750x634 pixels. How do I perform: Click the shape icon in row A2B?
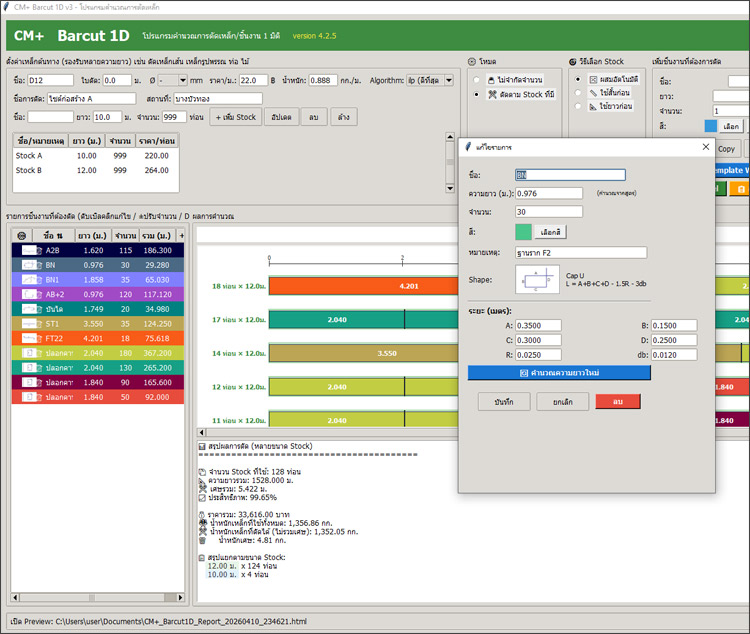[31, 250]
